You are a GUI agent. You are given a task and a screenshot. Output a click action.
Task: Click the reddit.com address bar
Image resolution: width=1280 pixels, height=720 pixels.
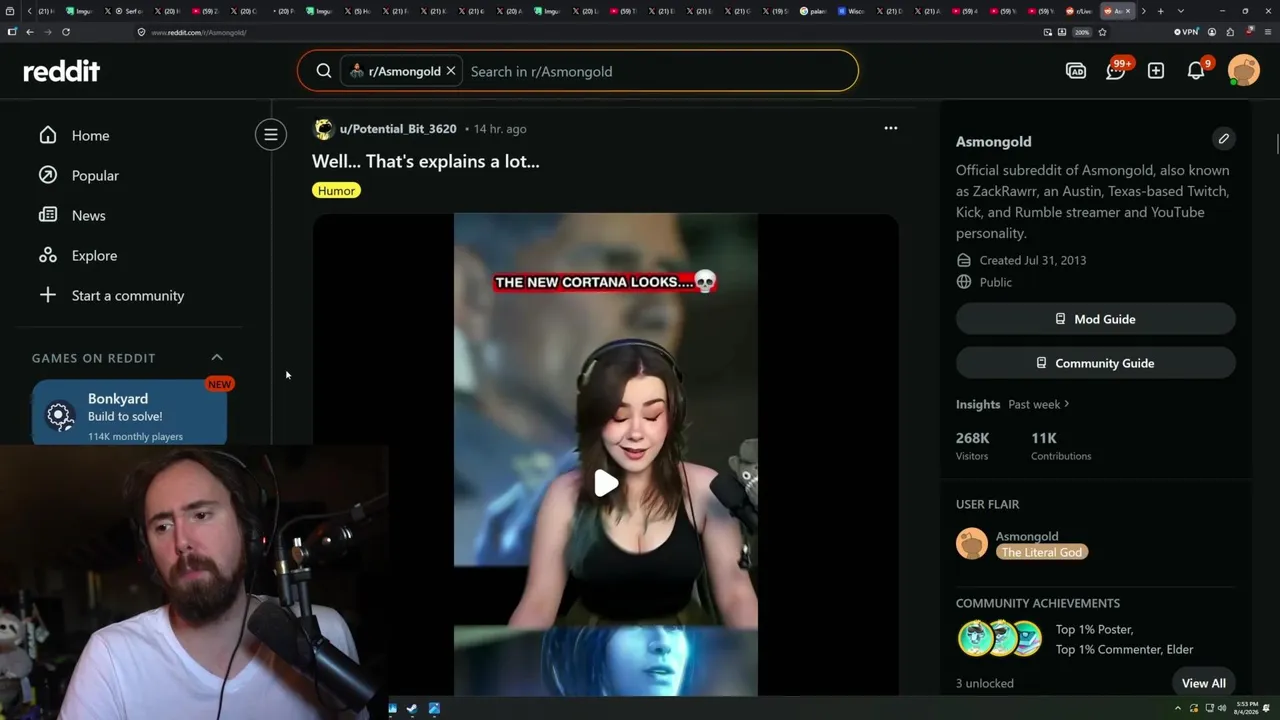pyautogui.click(x=590, y=32)
